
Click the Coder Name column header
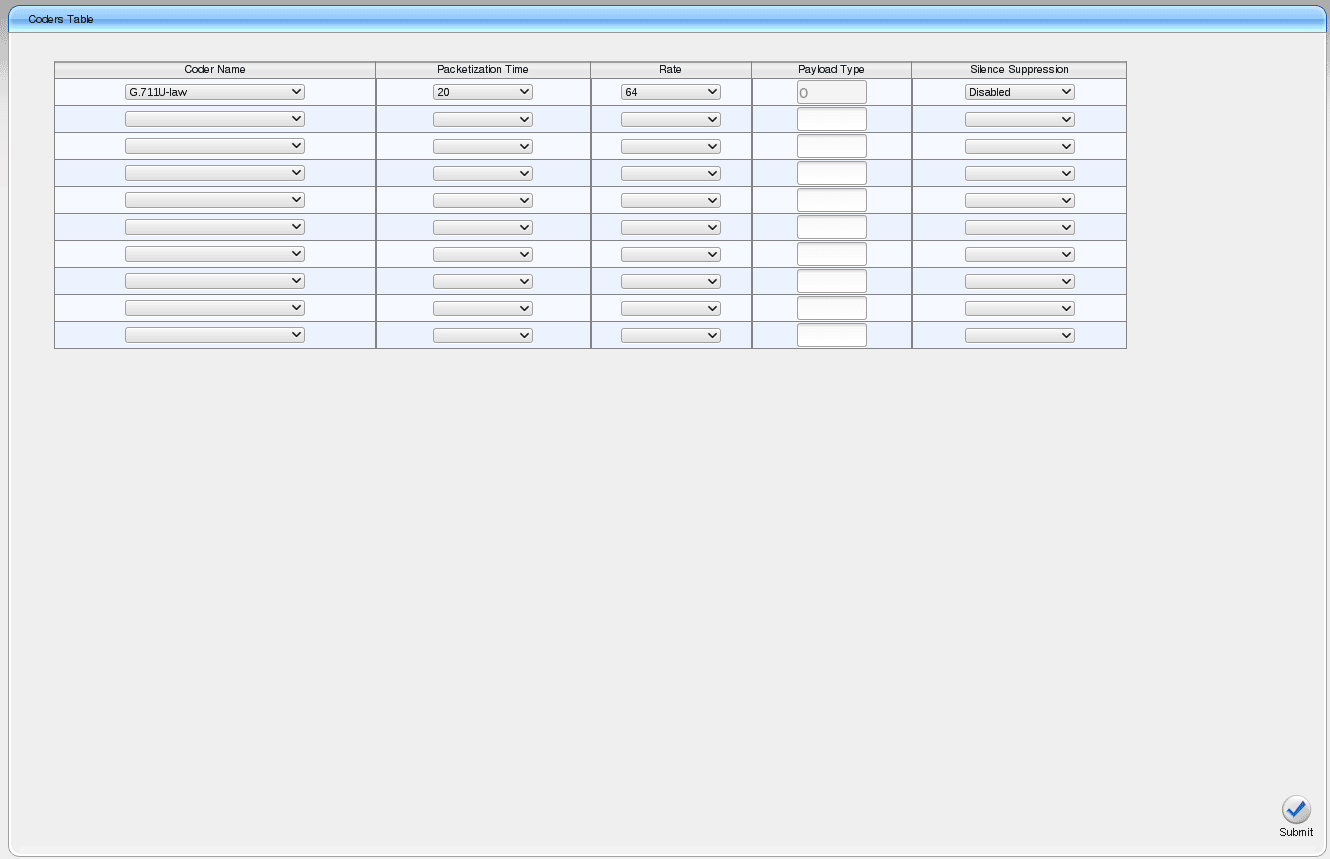coord(215,70)
